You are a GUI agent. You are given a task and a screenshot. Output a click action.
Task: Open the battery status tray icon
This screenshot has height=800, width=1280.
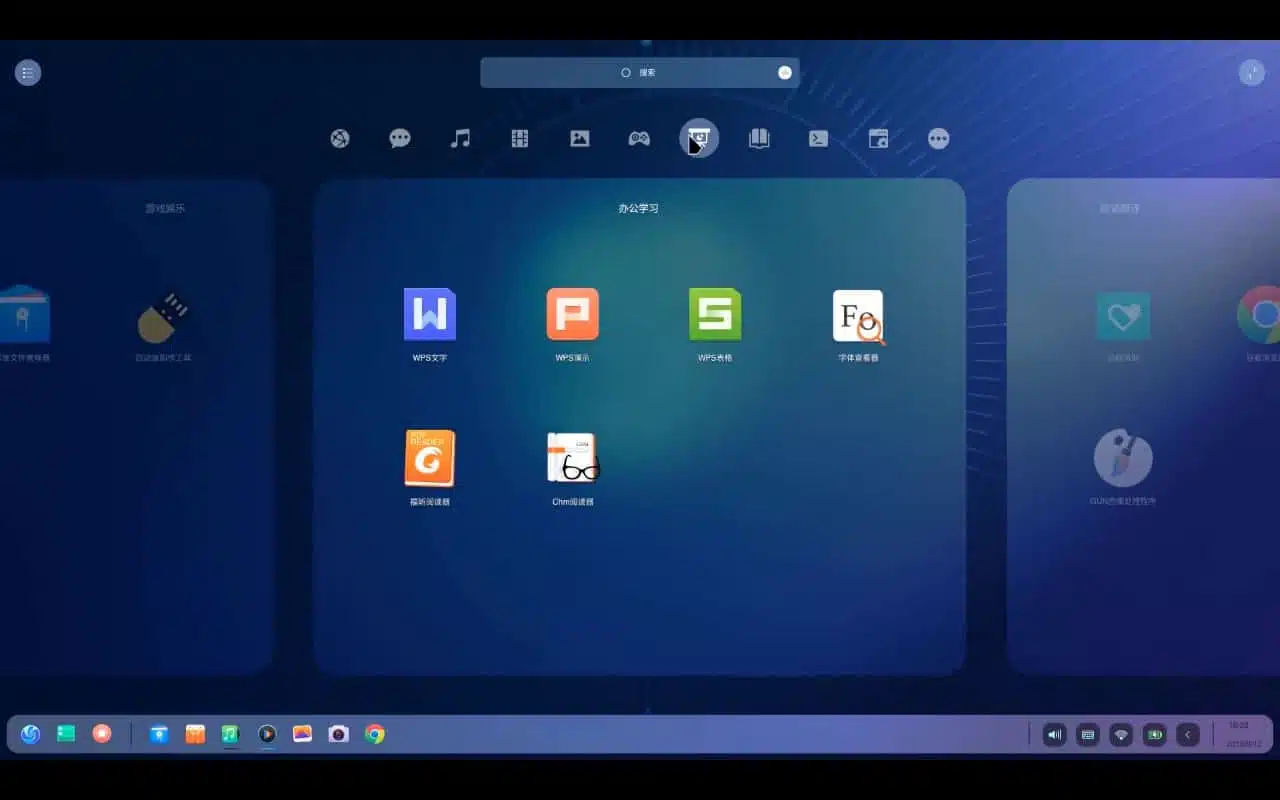[x=1155, y=735]
